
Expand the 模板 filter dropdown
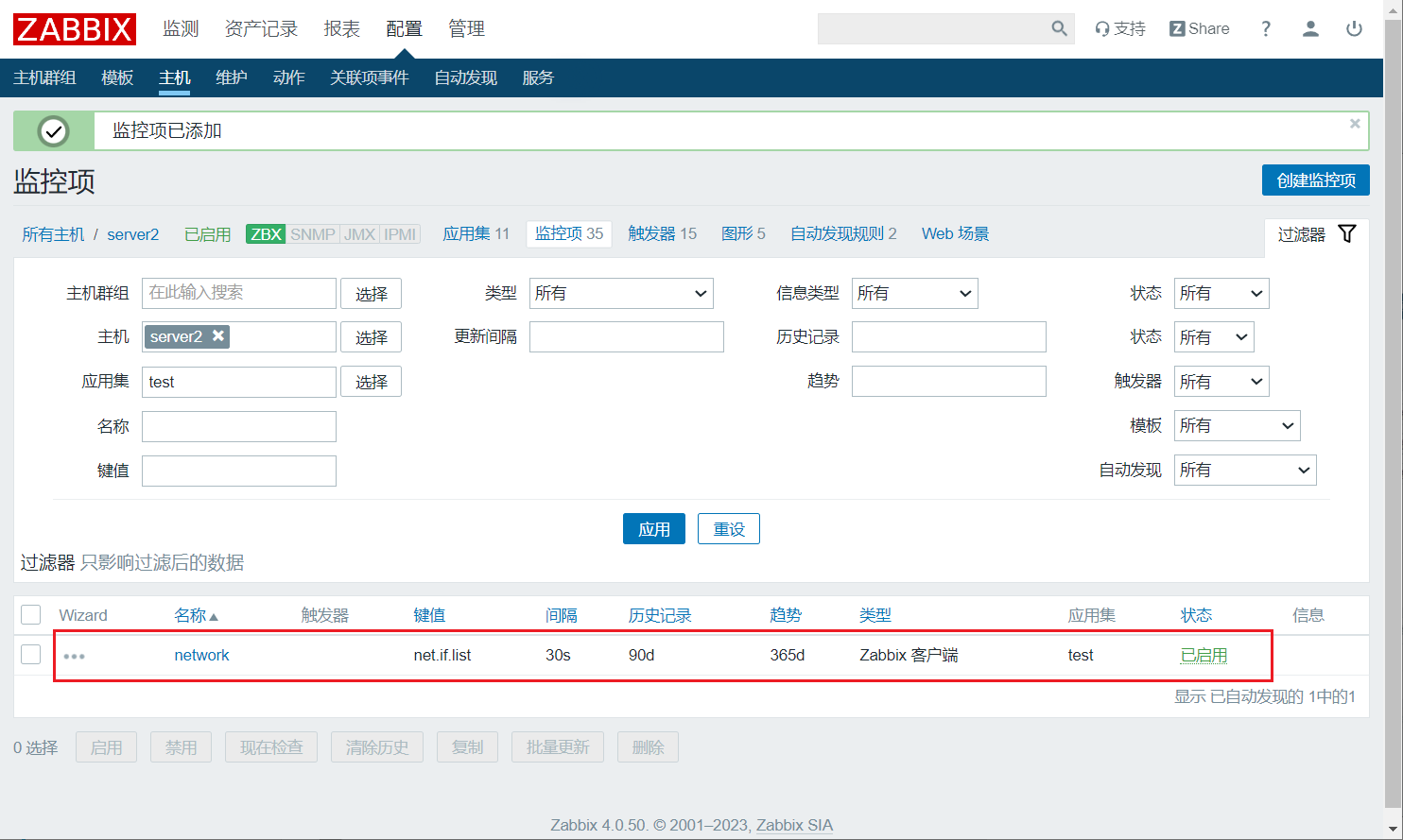tap(1237, 426)
